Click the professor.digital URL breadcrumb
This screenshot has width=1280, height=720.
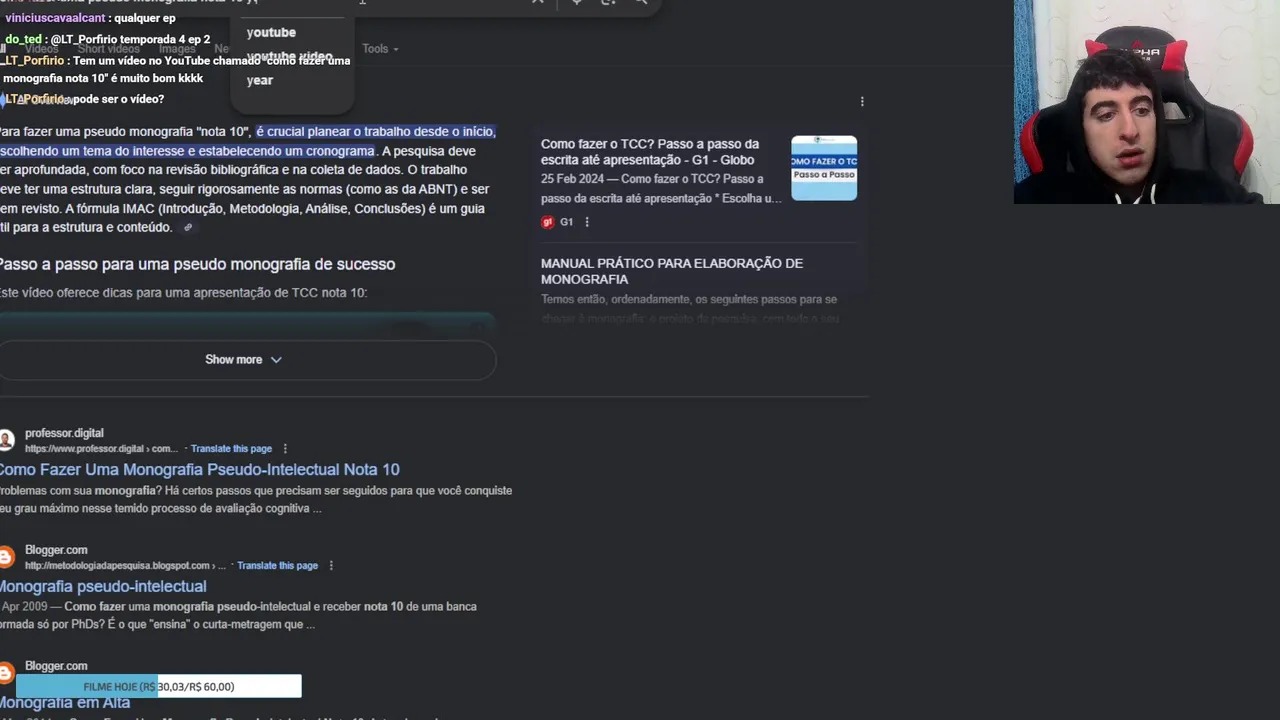pos(101,449)
